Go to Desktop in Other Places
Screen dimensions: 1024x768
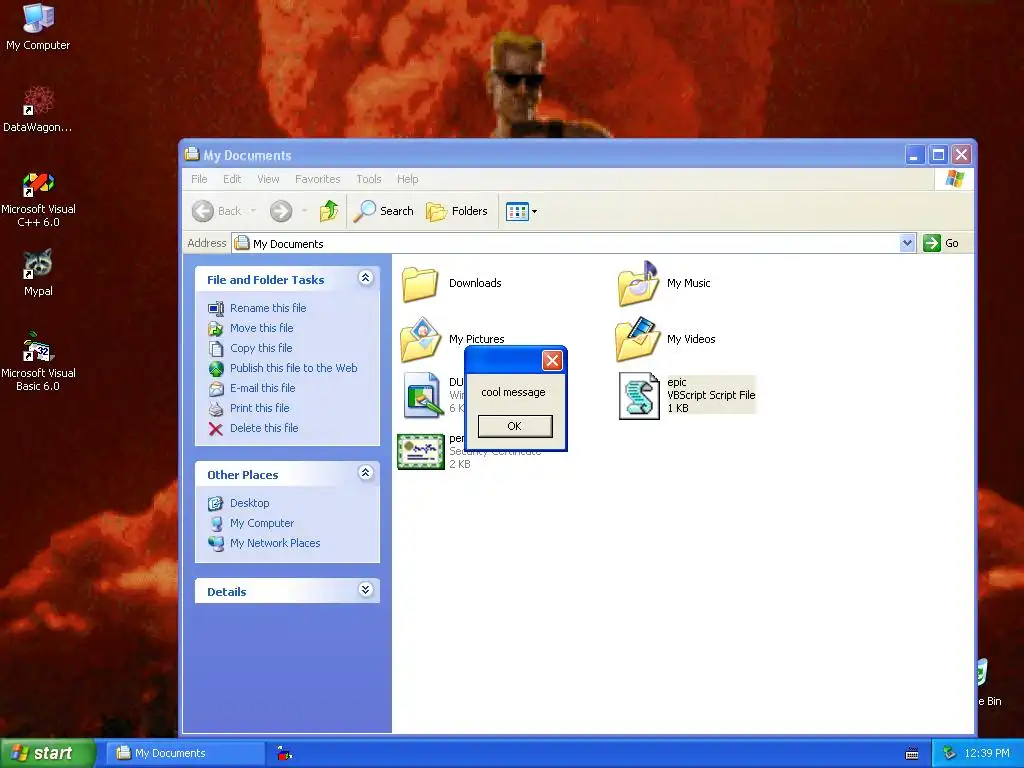point(249,503)
